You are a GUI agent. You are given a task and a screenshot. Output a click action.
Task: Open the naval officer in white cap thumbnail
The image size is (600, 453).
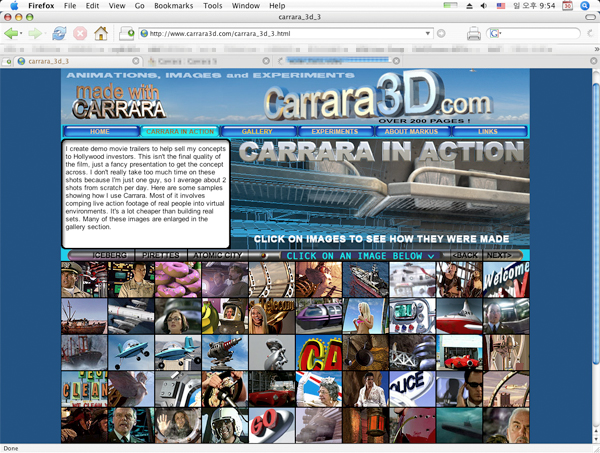(x=84, y=280)
